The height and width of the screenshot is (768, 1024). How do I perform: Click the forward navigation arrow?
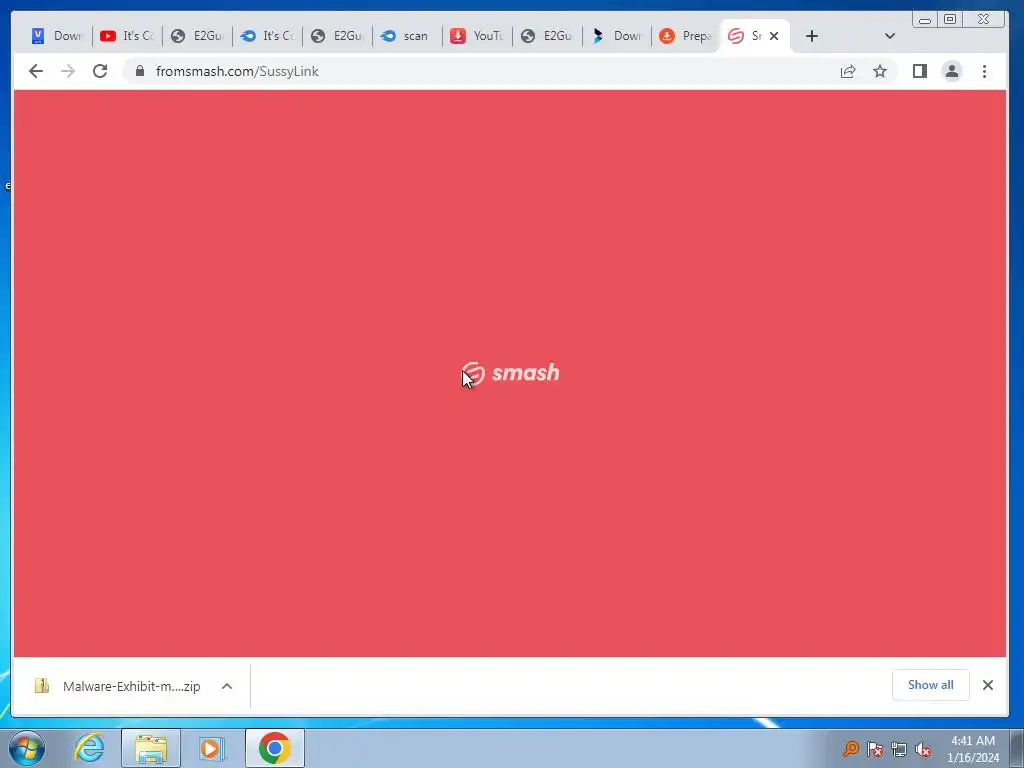(x=68, y=71)
